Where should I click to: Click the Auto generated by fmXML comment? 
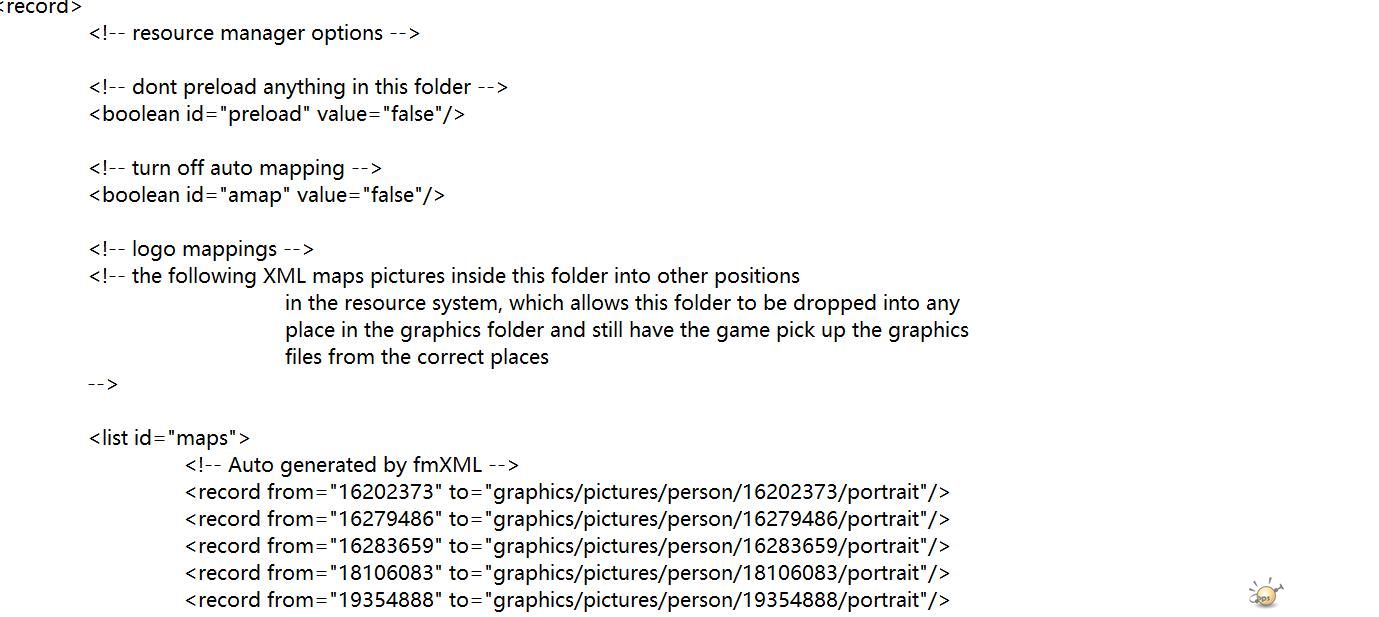coord(352,465)
